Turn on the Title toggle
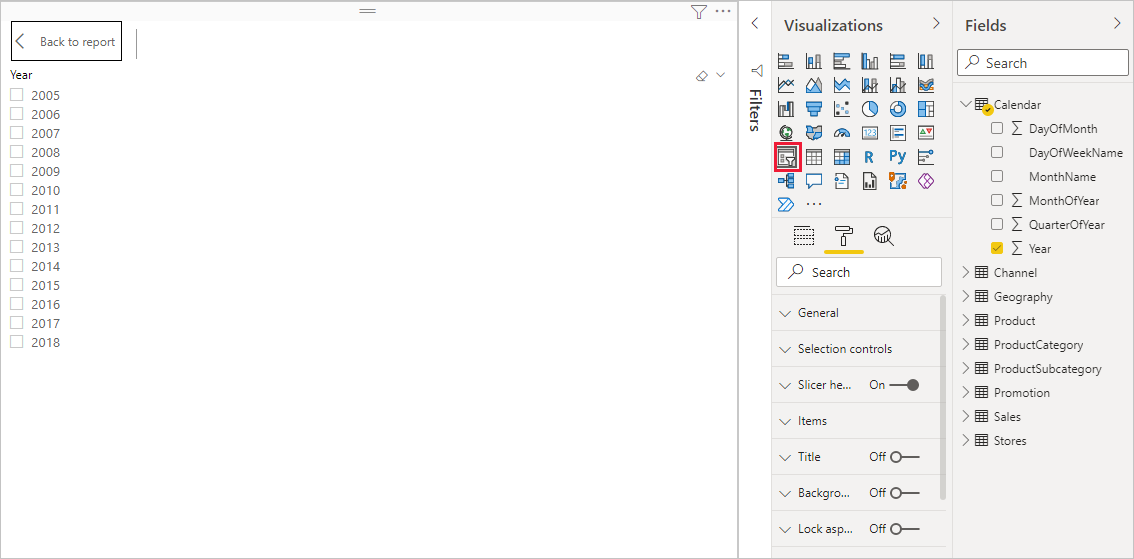Viewport: 1134px width, 559px height. 904,457
